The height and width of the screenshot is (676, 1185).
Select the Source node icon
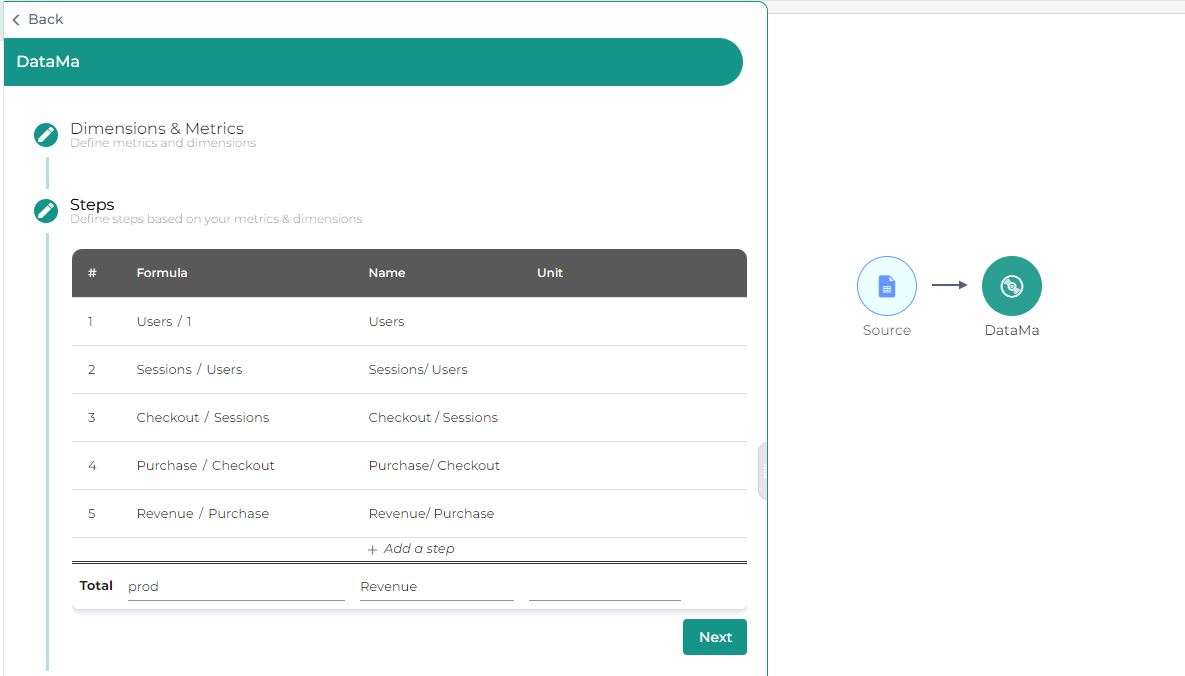(886, 286)
